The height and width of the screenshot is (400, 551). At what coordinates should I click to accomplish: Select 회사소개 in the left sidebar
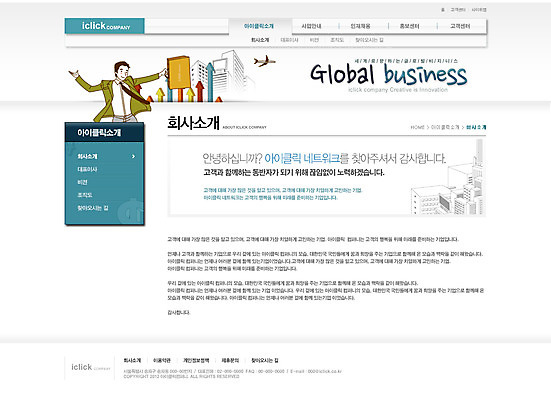pyautogui.click(x=87, y=156)
